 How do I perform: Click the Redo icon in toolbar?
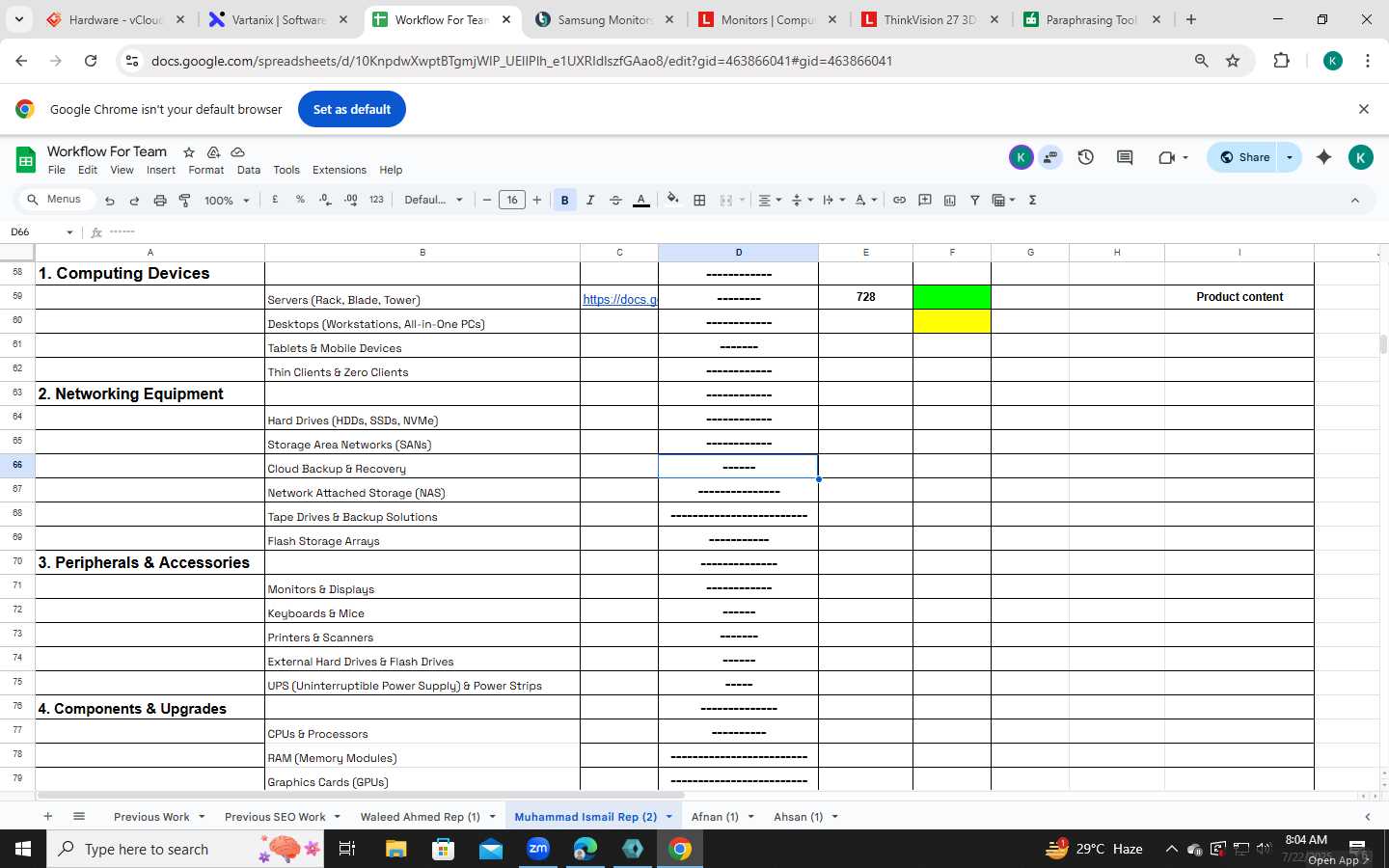134,201
